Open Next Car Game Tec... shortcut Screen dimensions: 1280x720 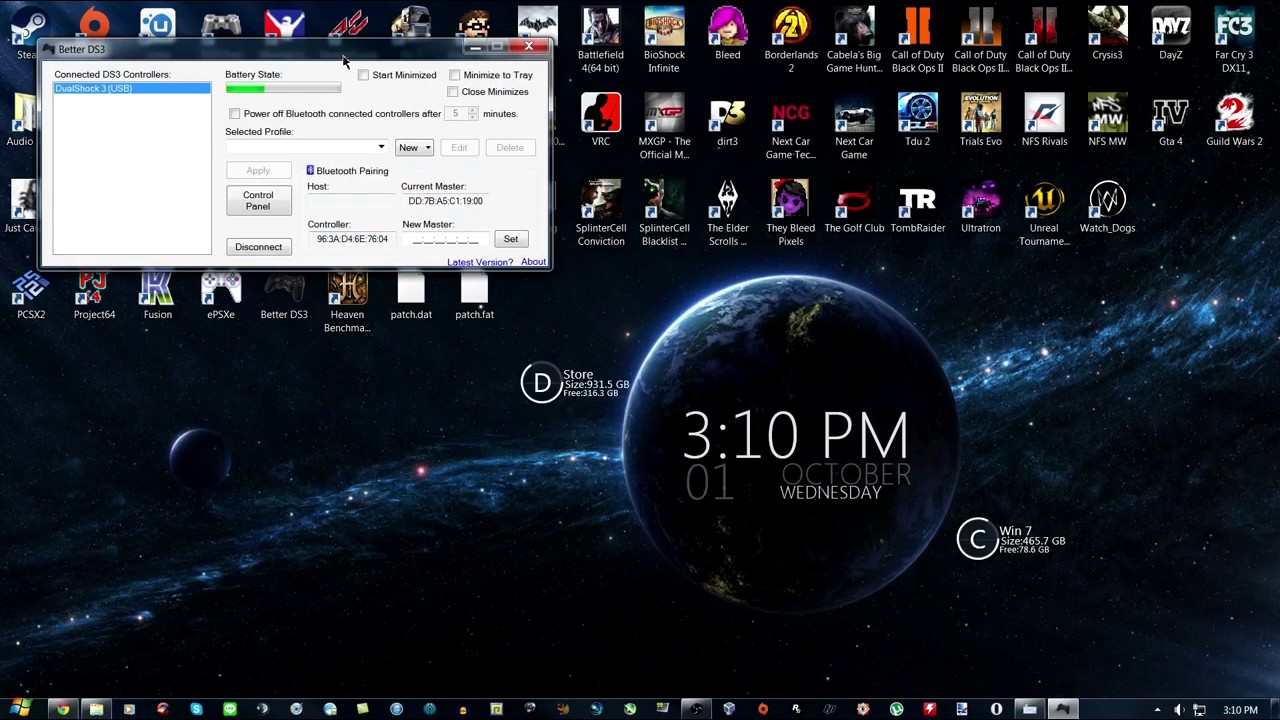click(791, 127)
